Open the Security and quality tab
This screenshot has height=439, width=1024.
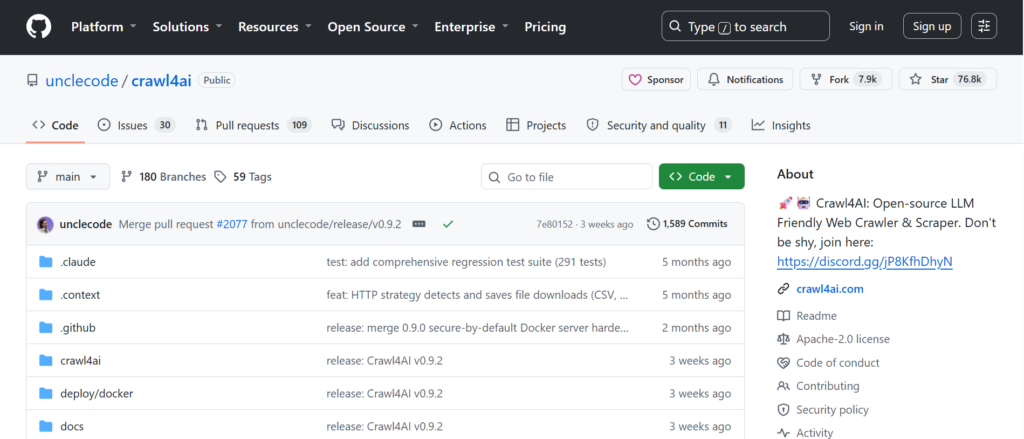coord(659,125)
